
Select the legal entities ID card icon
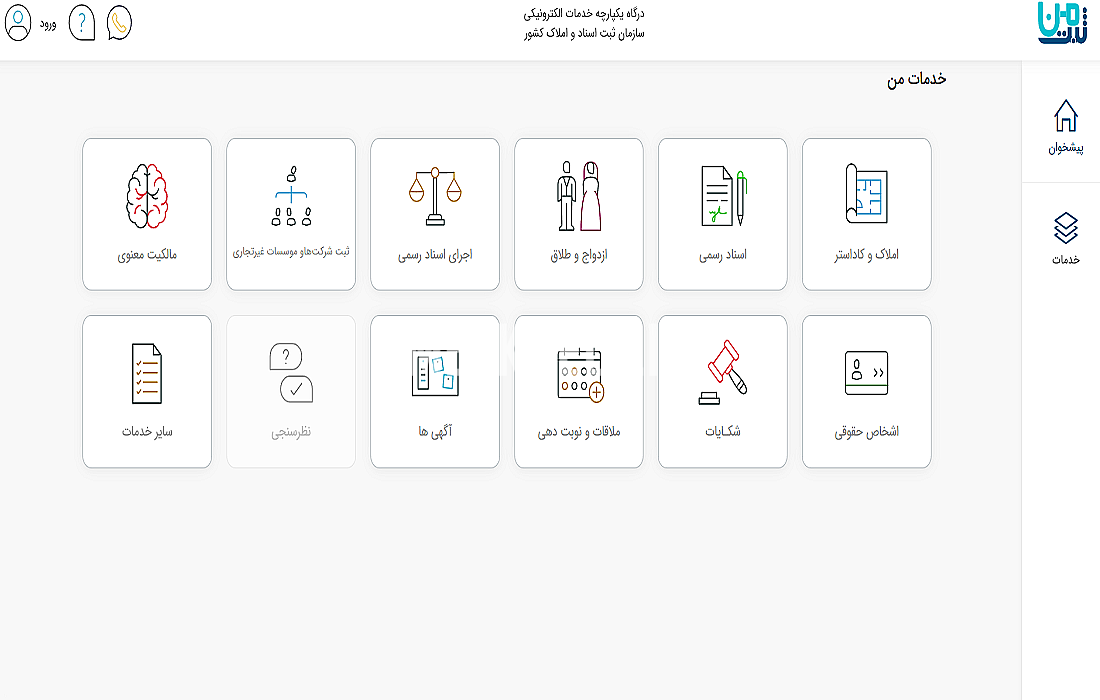(866, 372)
